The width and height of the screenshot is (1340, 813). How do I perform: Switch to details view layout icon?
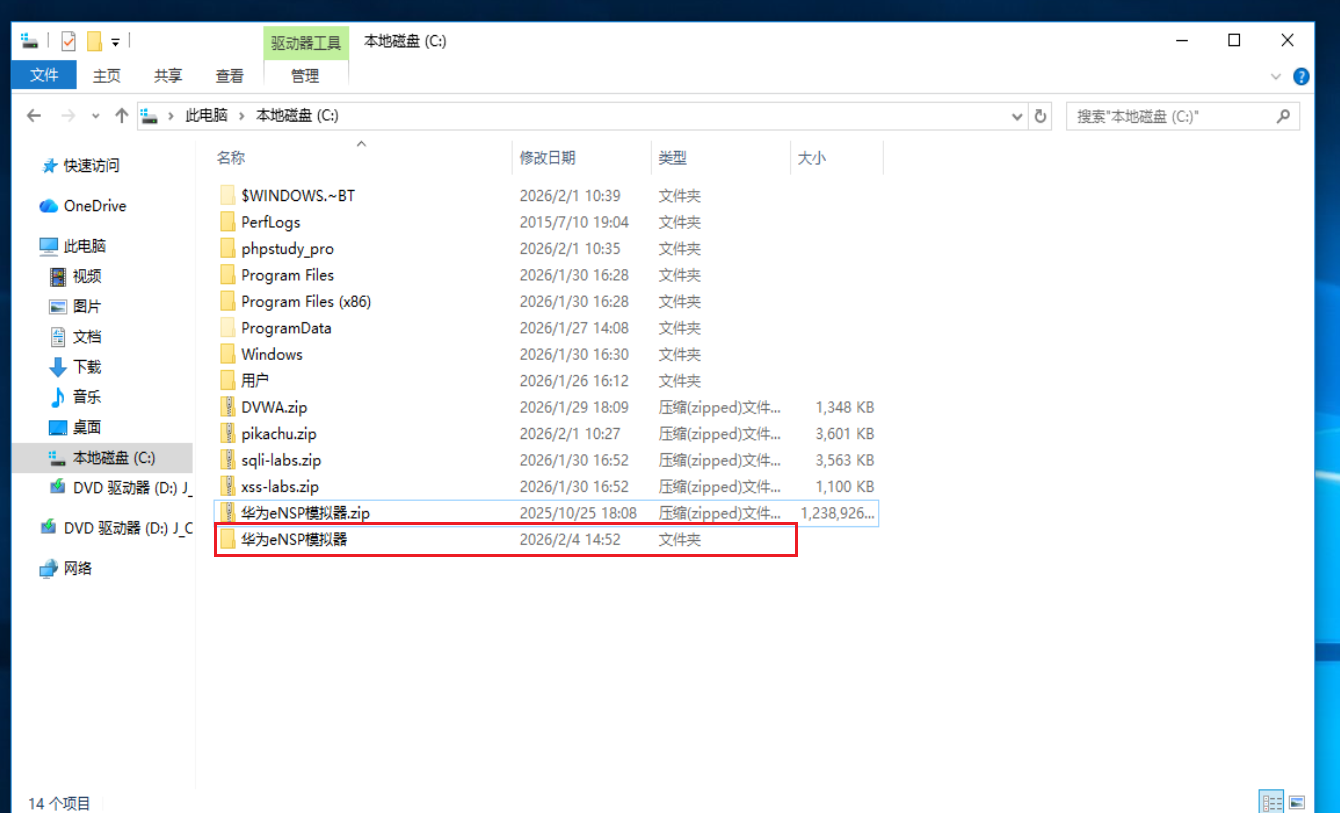coord(1272,802)
